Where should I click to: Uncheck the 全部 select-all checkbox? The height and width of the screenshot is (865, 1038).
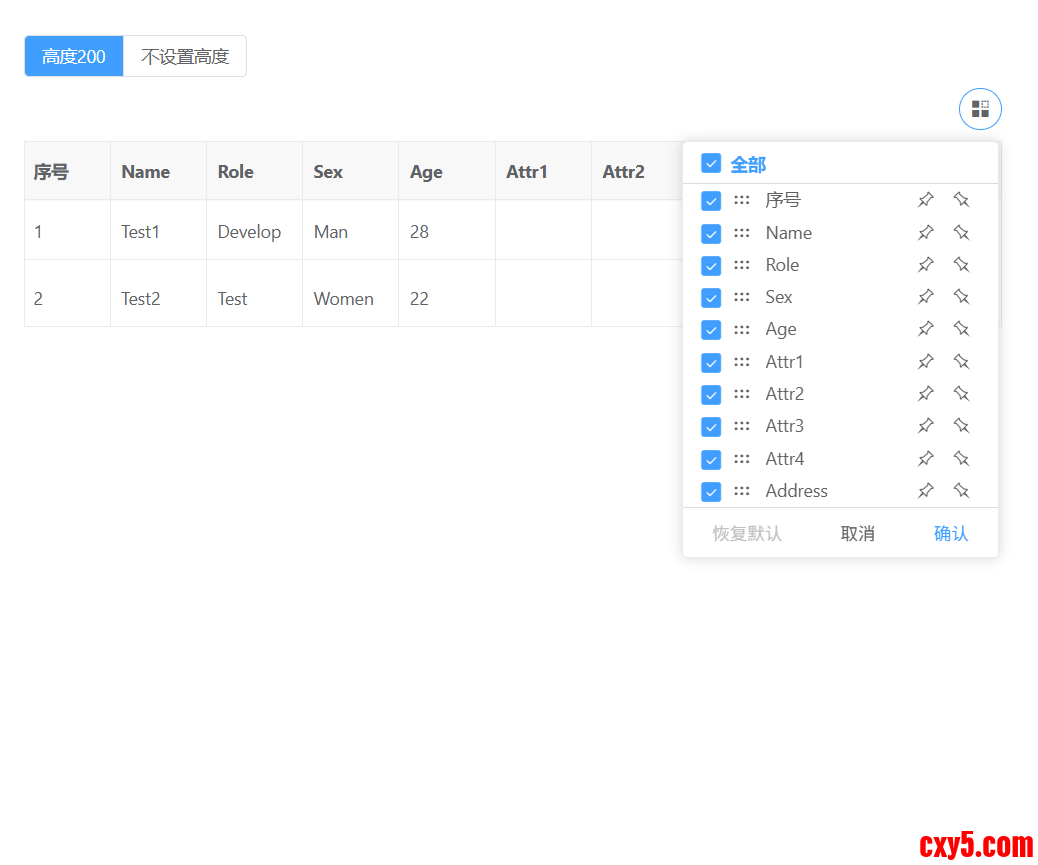click(x=711, y=163)
